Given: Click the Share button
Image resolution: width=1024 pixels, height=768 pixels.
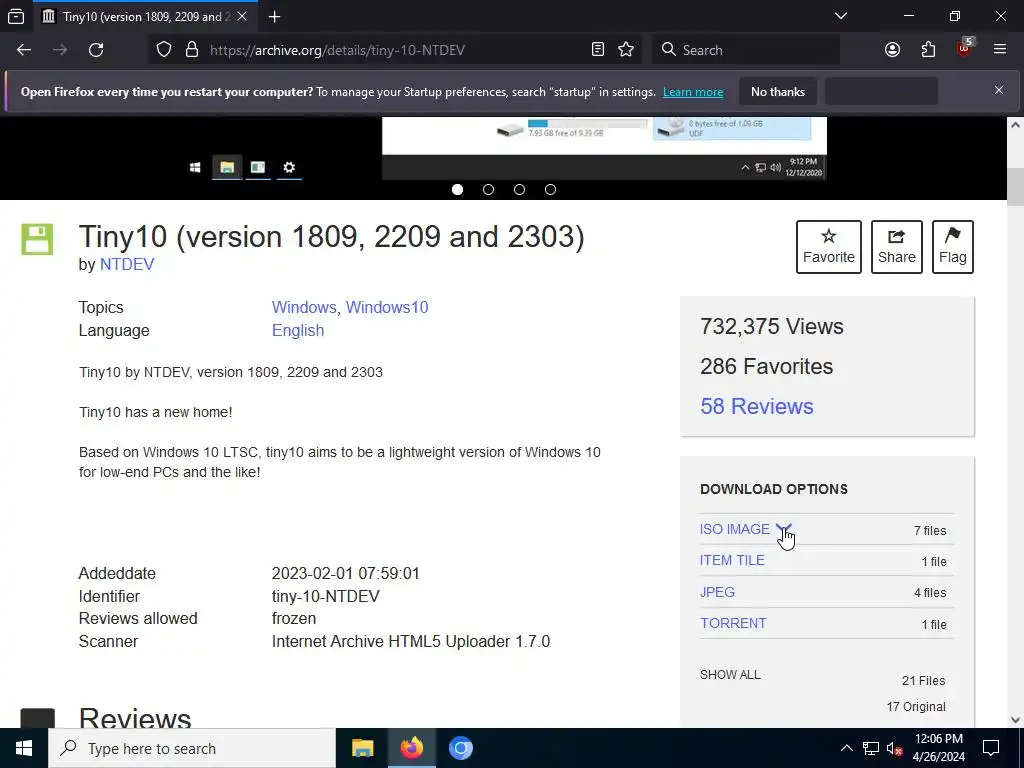Looking at the screenshot, I should [897, 247].
